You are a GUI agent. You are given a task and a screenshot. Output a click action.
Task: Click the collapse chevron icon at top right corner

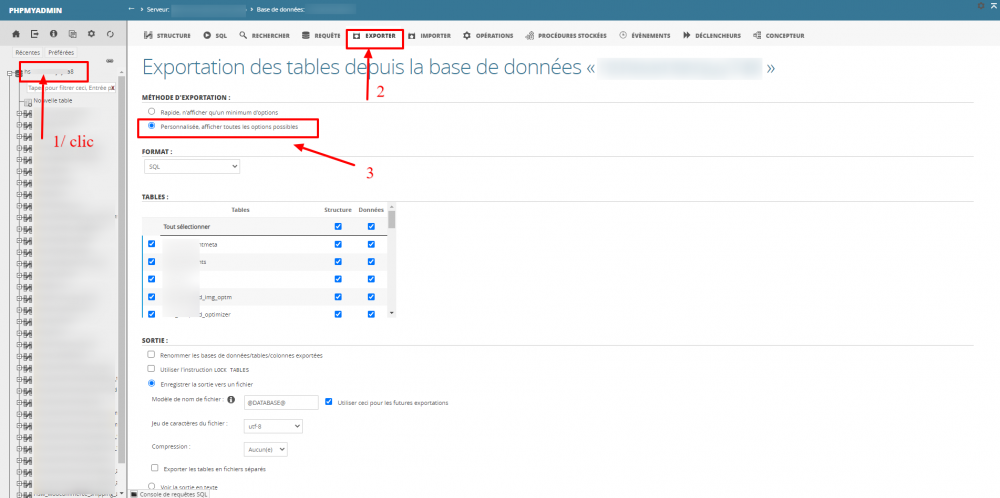(x=994, y=4)
